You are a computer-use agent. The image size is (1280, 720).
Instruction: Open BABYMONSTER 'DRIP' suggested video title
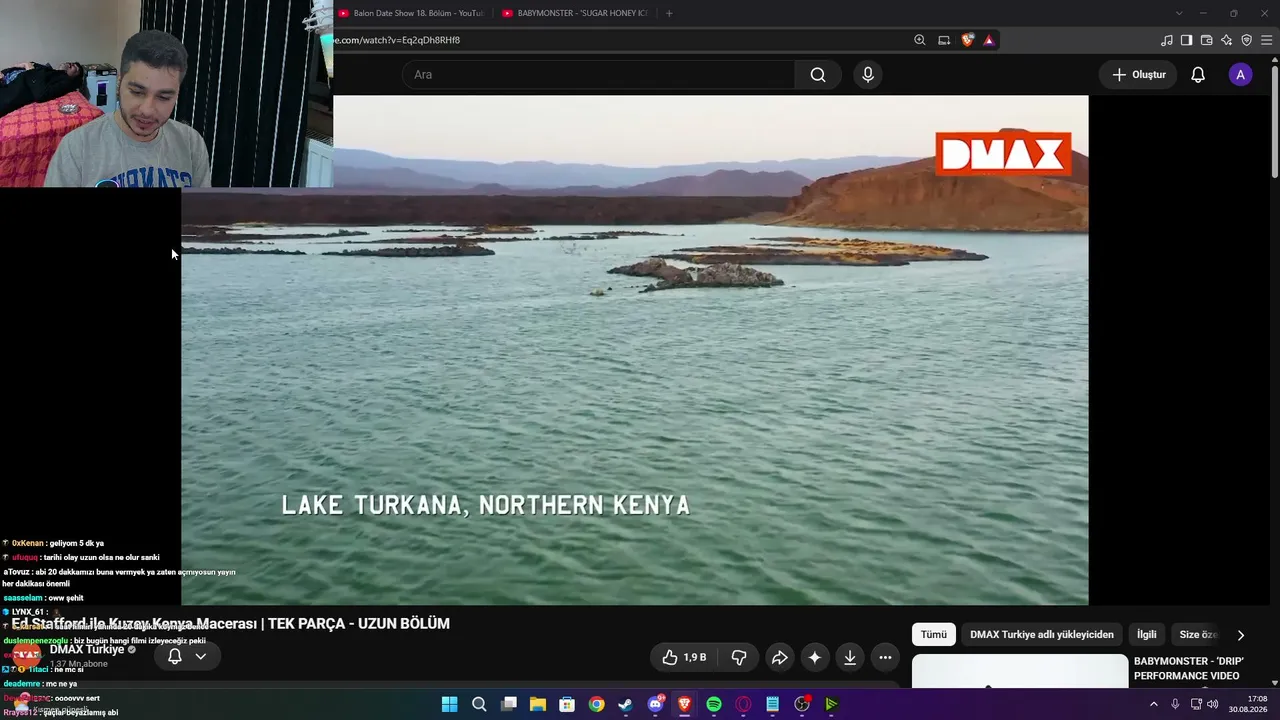[1189, 669]
